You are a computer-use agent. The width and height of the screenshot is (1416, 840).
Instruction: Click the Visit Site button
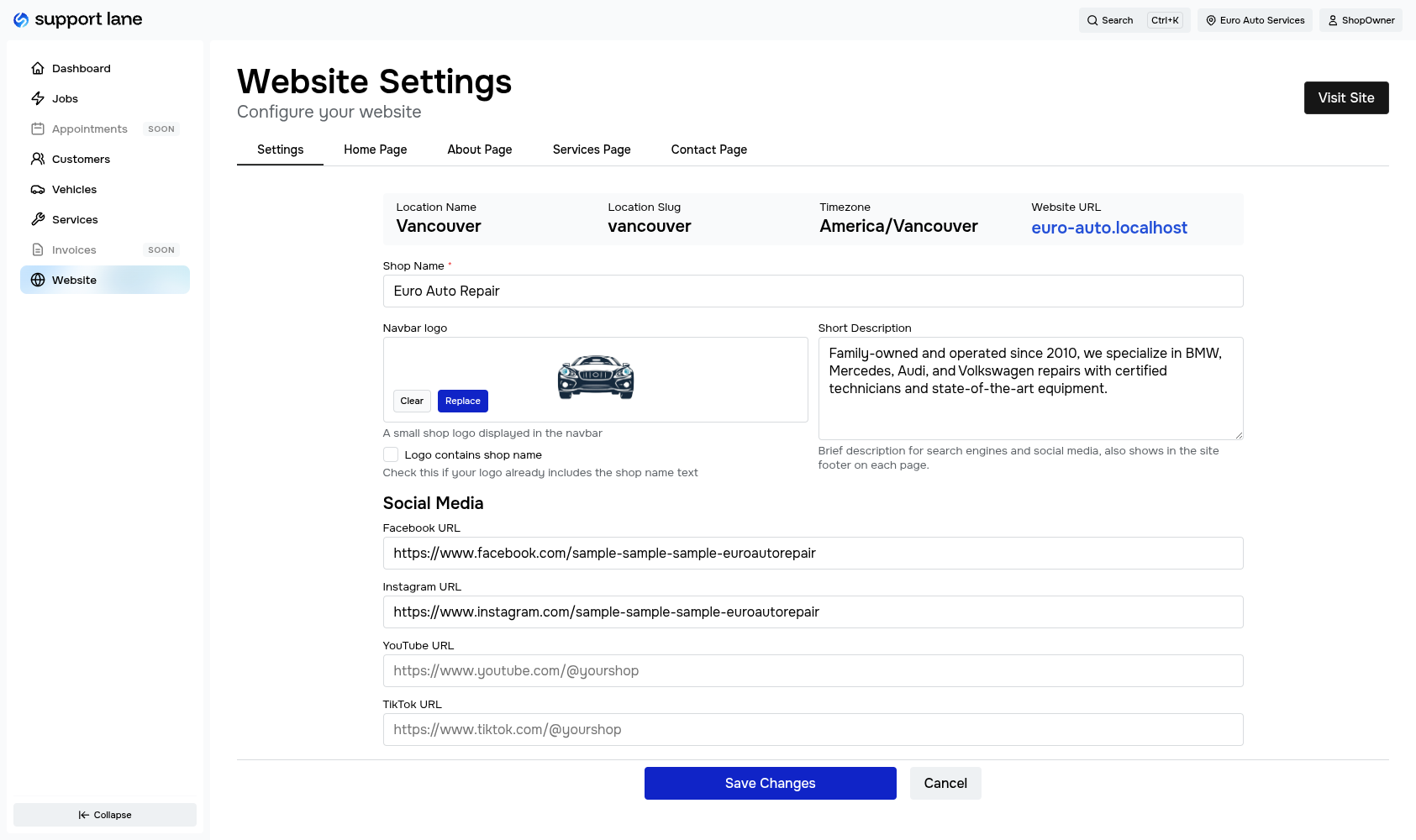tap(1345, 97)
